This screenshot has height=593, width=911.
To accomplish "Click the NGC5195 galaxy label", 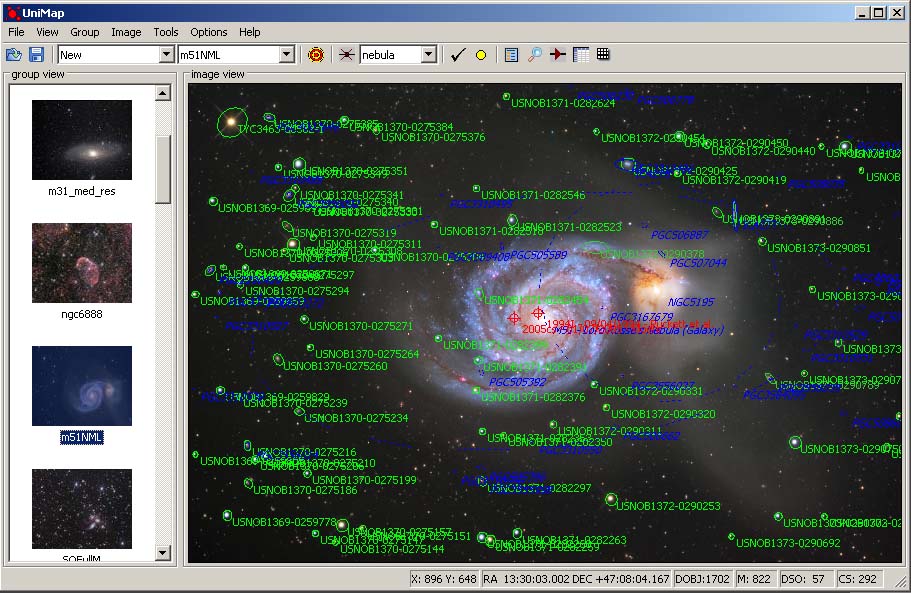I will (691, 302).
